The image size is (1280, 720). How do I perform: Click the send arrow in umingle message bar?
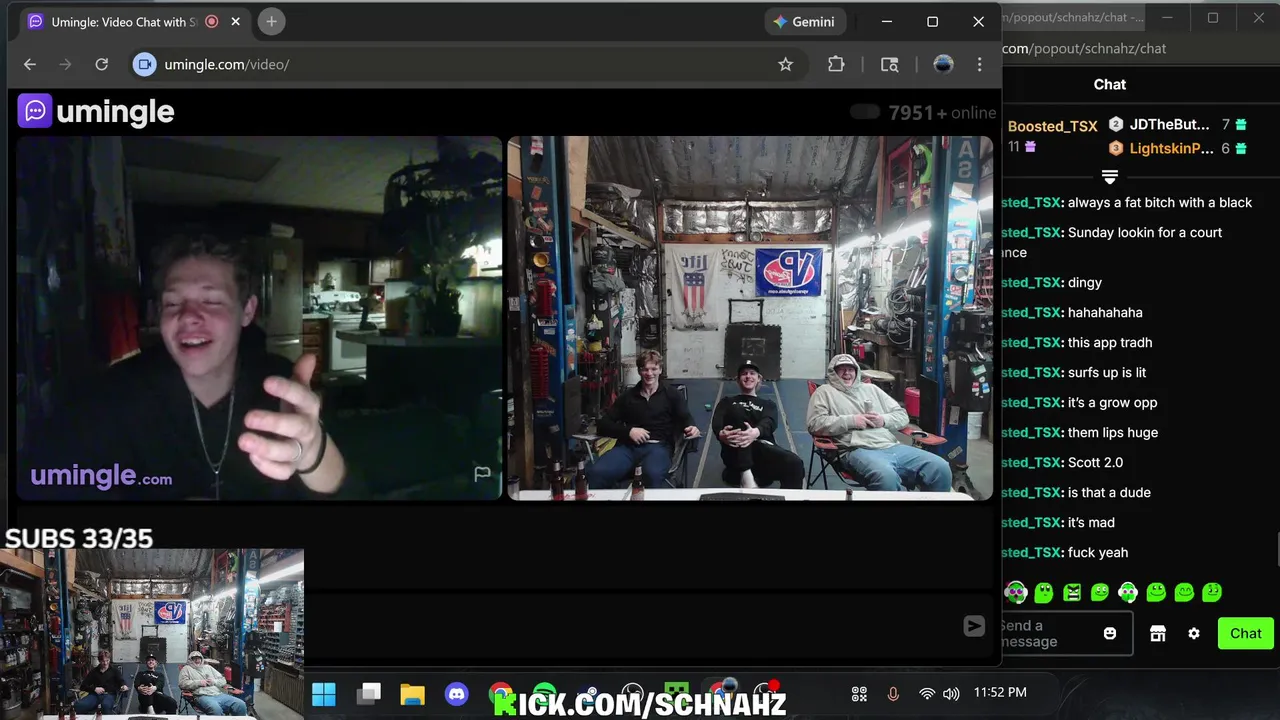pyautogui.click(x=974, y=626)
